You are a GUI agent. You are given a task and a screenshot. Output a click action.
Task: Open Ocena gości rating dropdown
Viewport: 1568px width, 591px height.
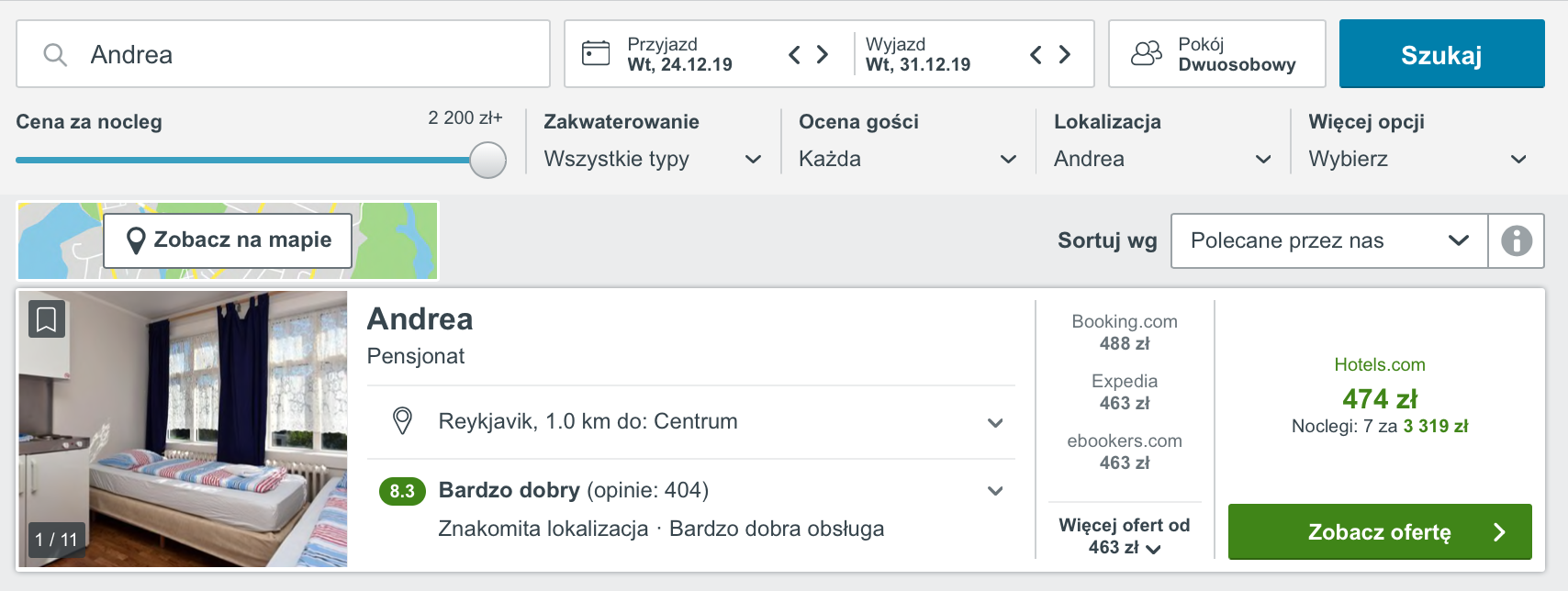click(x=908, y=159)
